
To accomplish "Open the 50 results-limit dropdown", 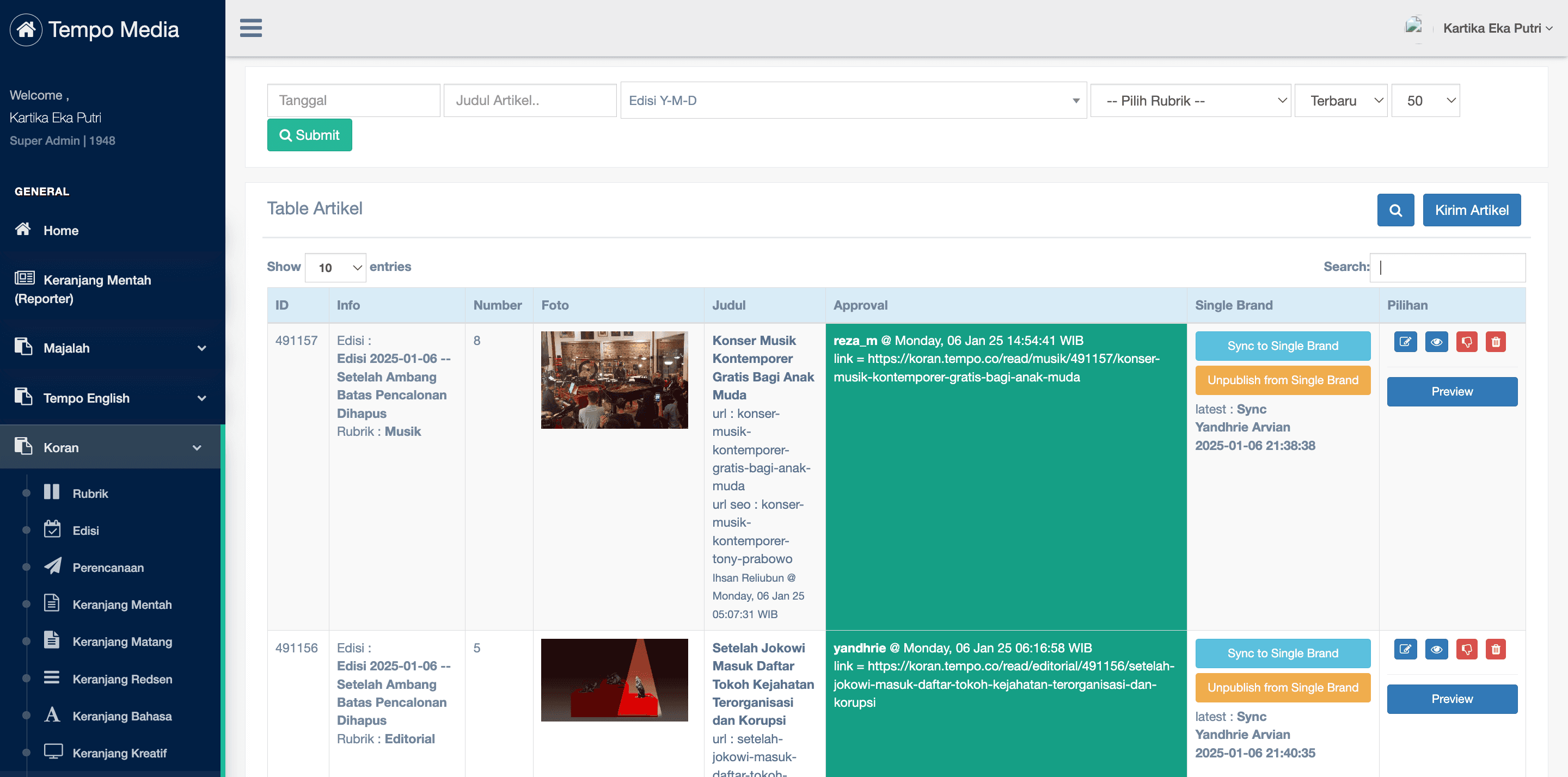I will pyautogui.click(x=1425, y=101).
